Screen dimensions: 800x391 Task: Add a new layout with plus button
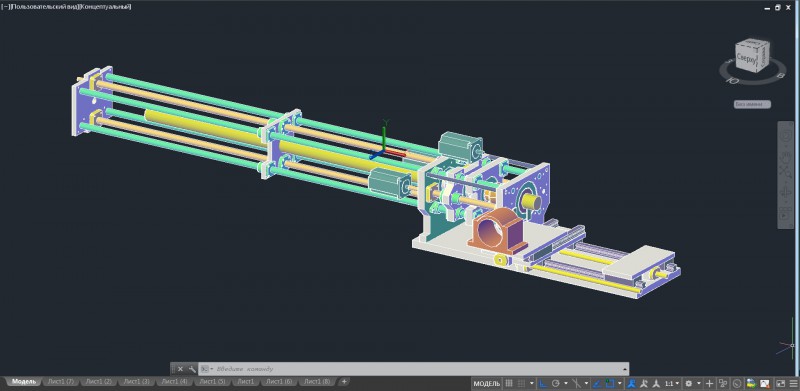pyautogui.click(x=344, y=381)
